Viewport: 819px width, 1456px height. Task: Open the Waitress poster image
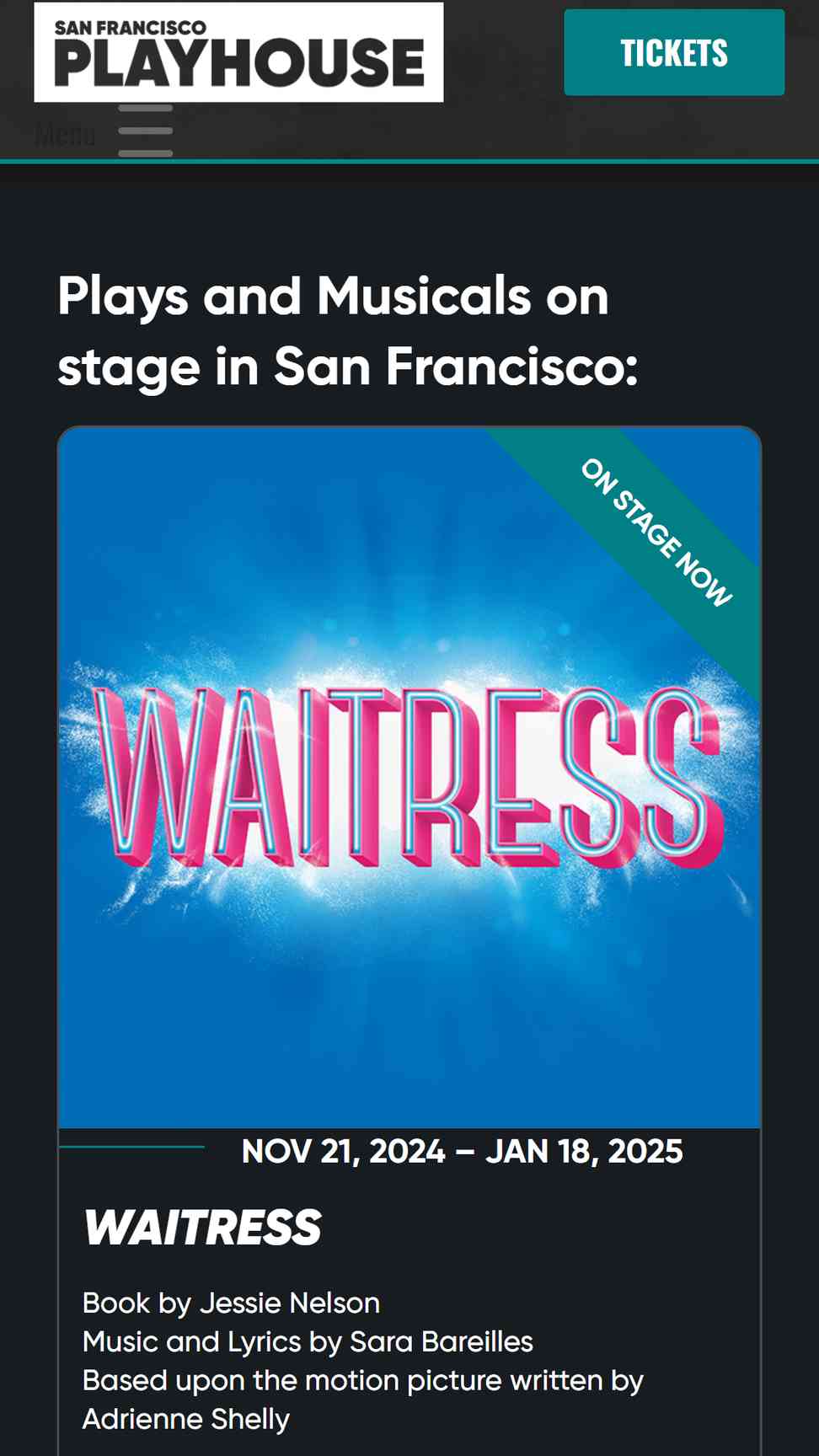[409, 778]
